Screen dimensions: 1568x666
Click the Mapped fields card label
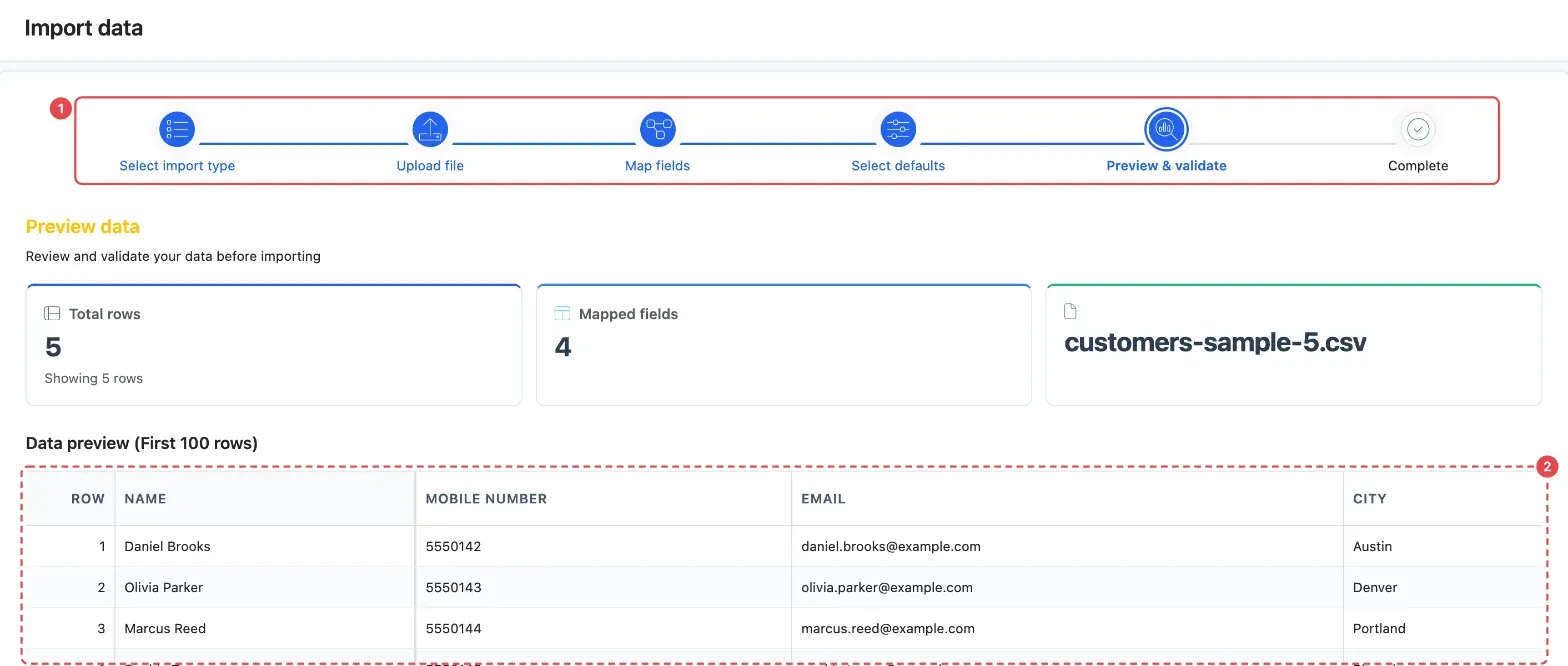click(x=628, y=314)
